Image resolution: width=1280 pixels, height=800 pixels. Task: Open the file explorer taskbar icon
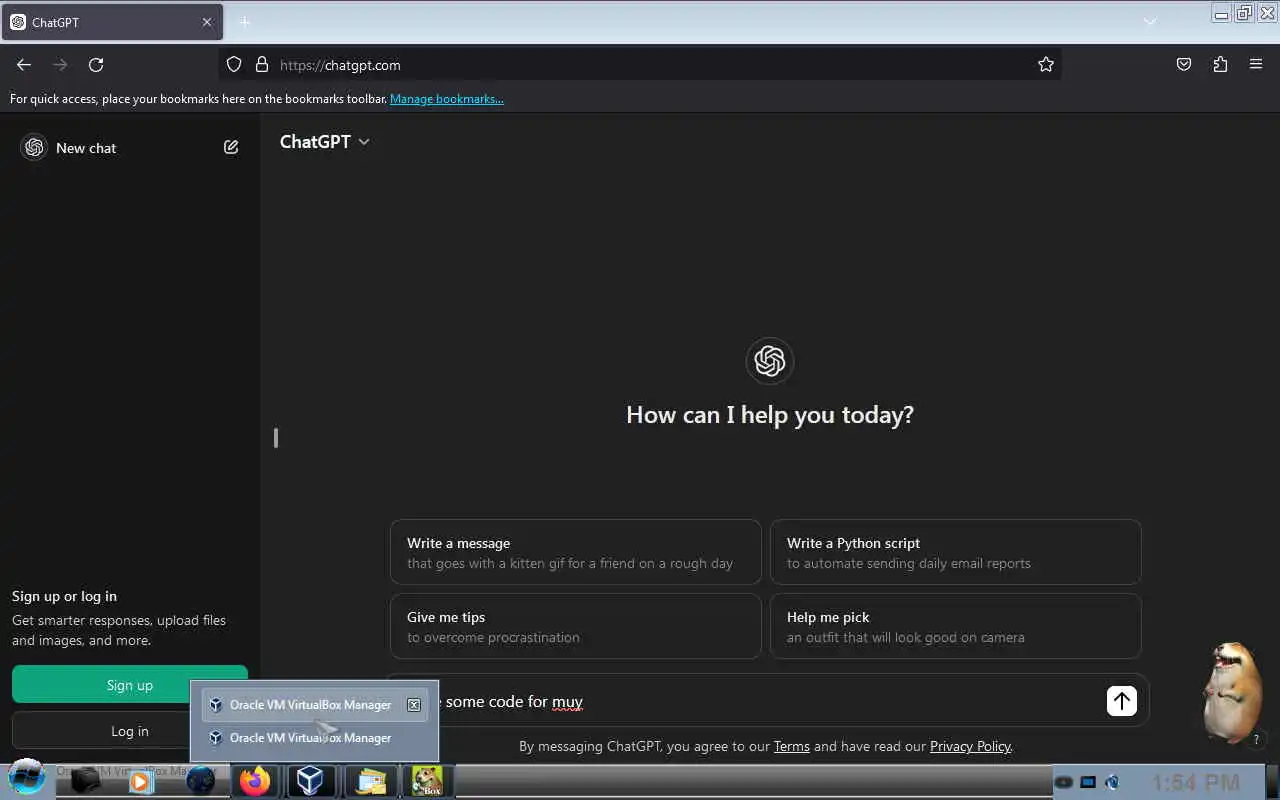click(x=371, y=780)
